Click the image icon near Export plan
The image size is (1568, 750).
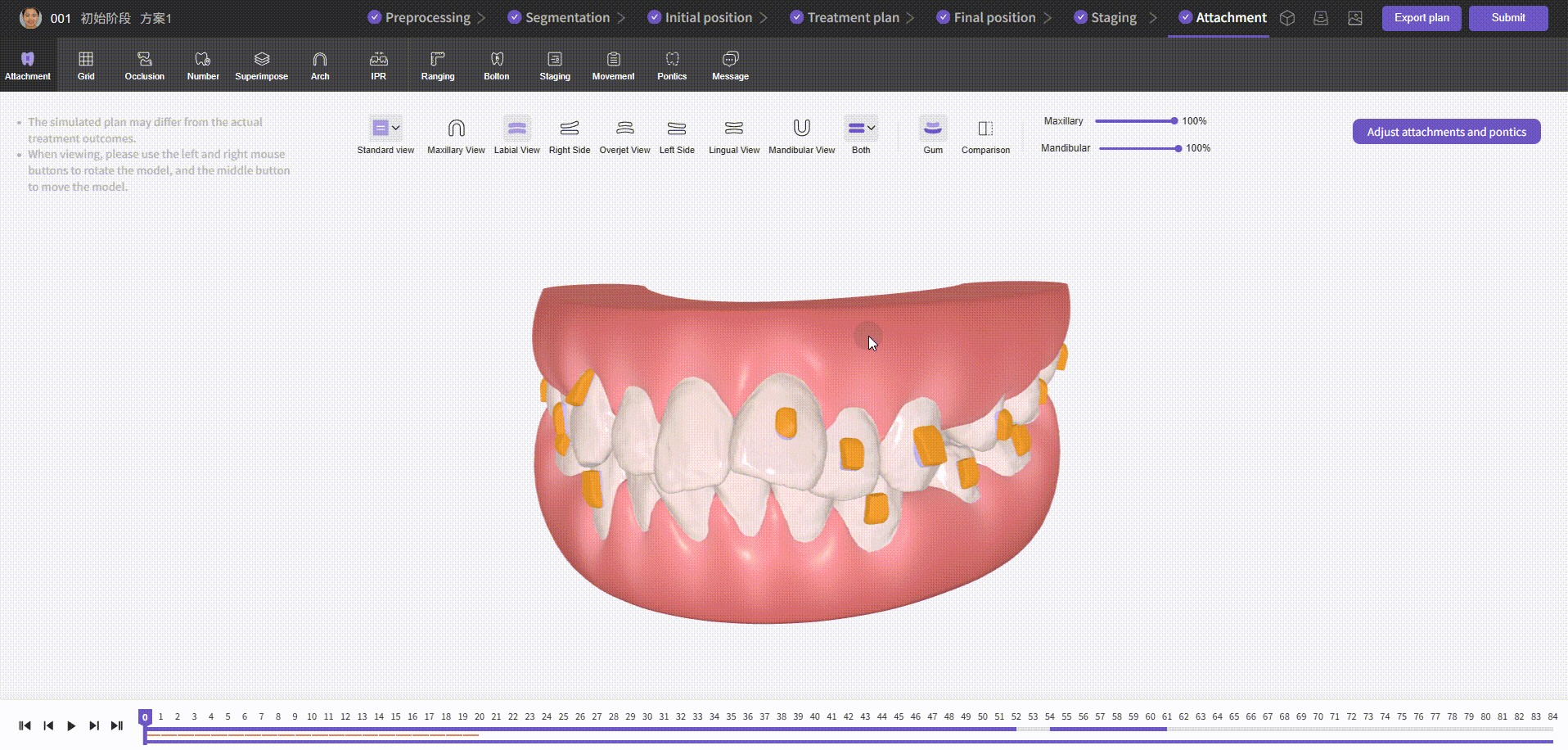pos(1355,18)
